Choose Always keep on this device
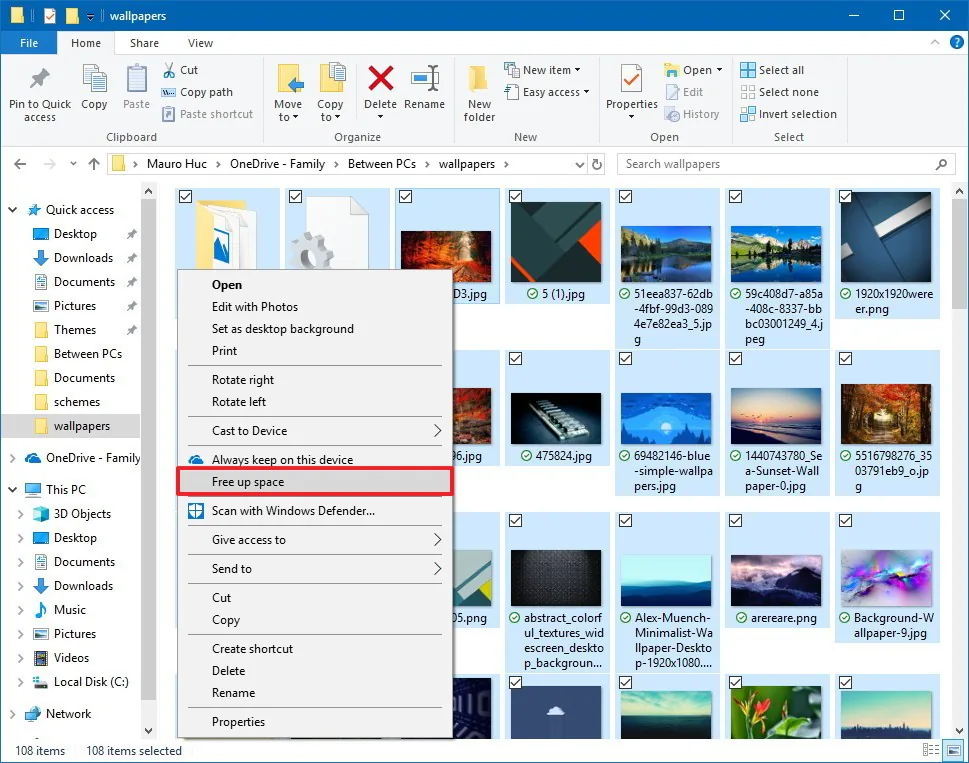 (315, 460)
